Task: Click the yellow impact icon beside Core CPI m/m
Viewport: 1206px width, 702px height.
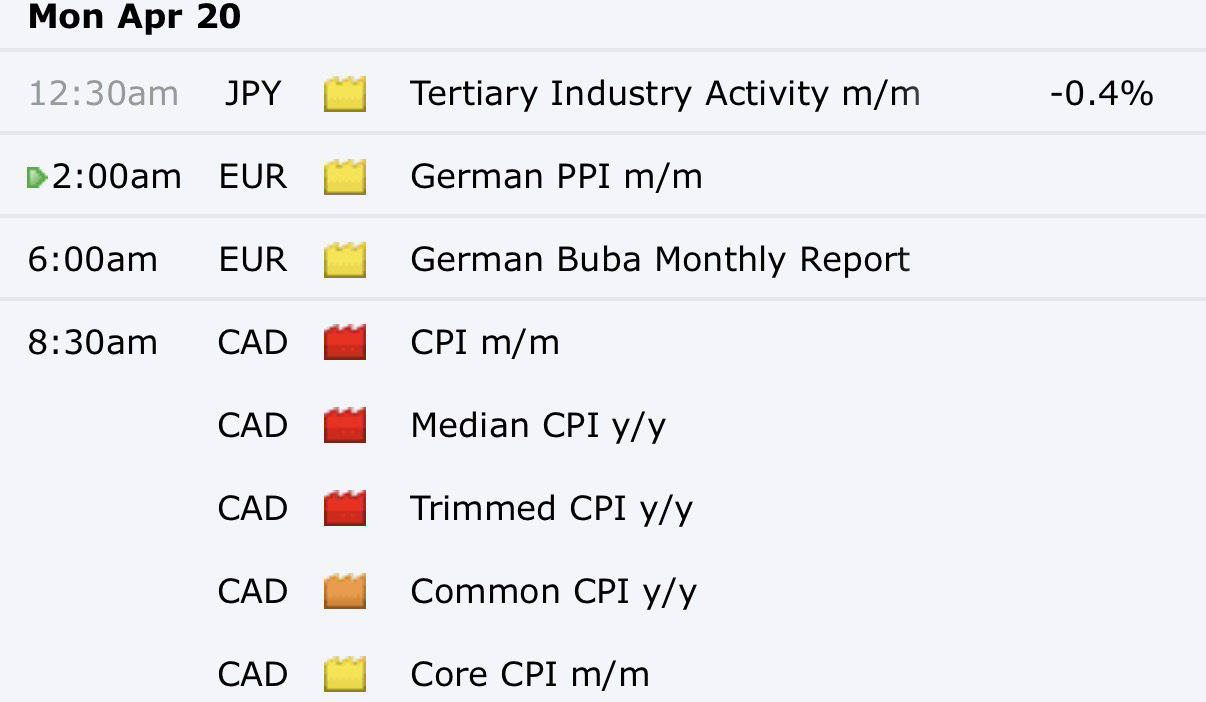Action: (x=345, y=675)
